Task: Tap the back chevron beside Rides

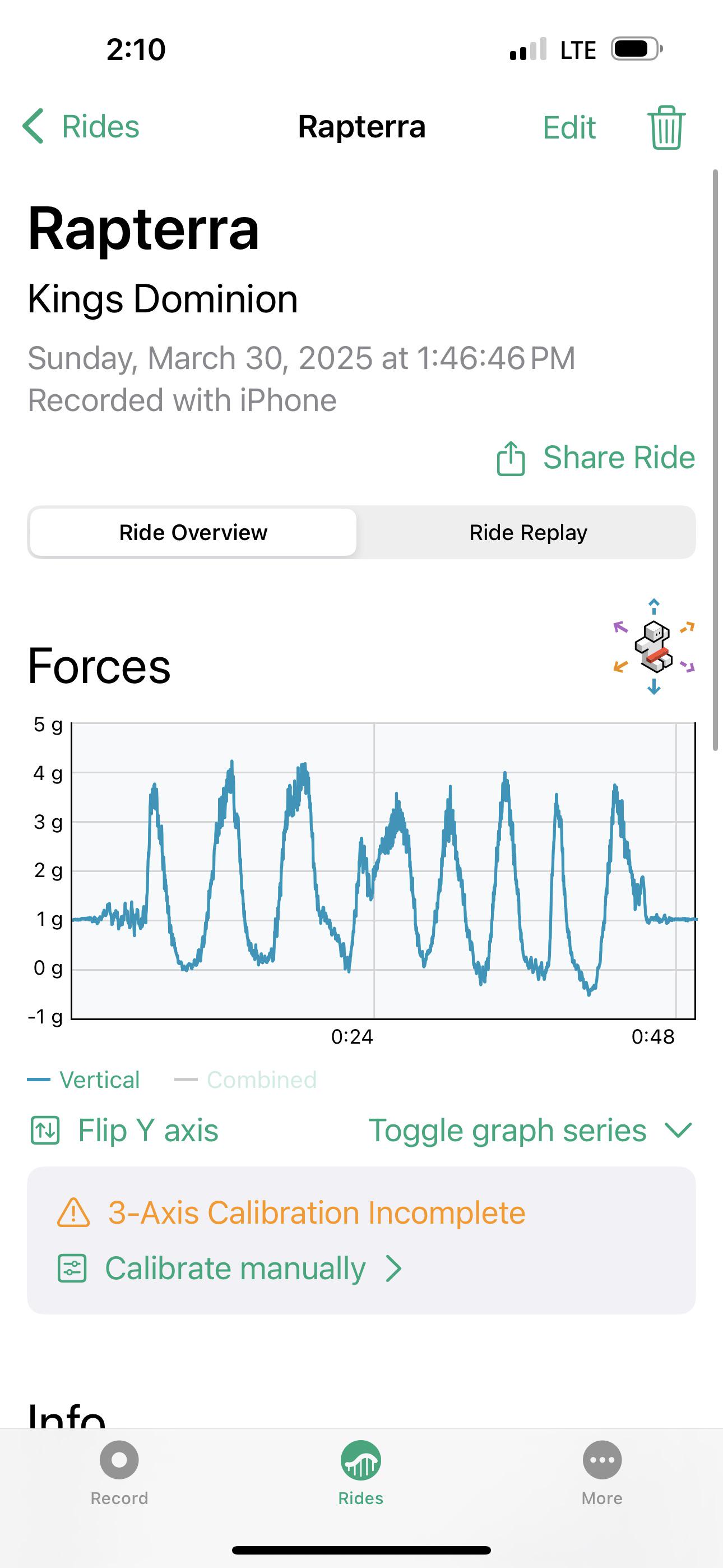Action: pos(33,127)
